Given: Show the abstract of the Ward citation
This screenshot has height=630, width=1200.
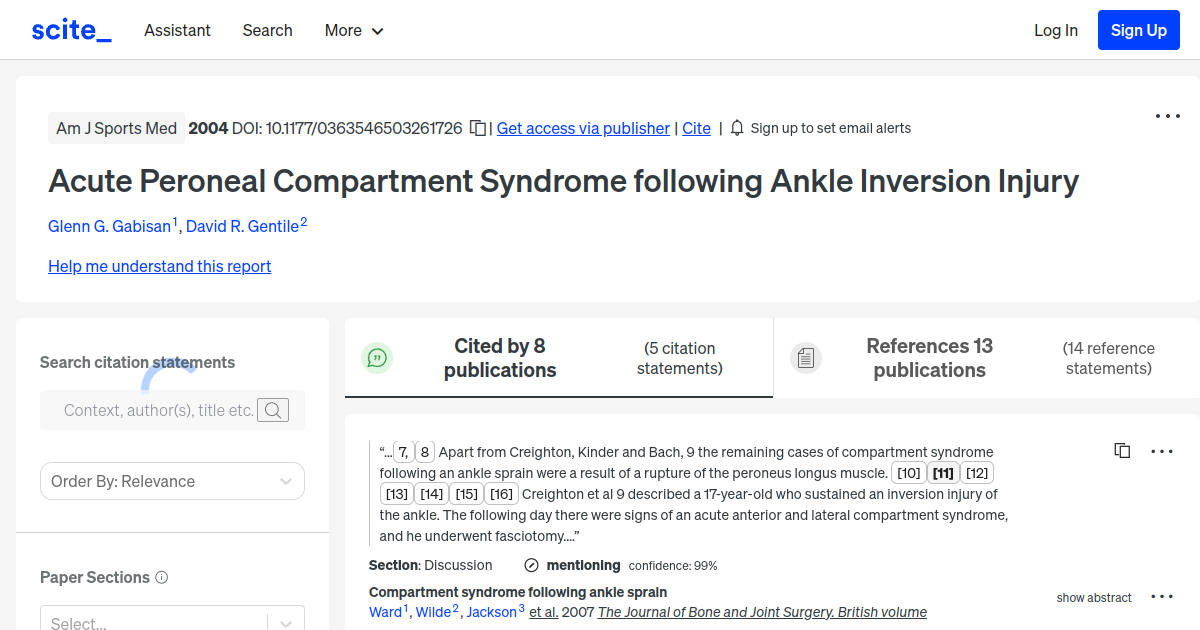Looking at the screenshot, I should click(1093, 597).
